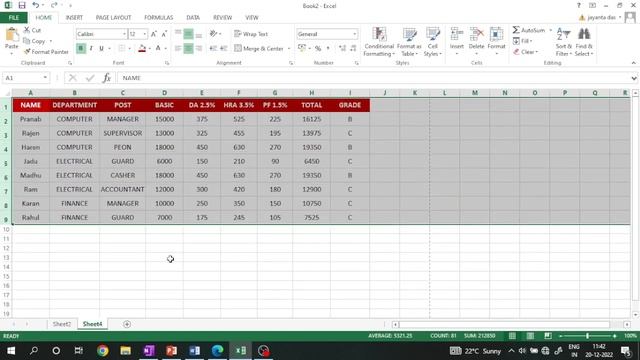Toggle align text left
The image size is (640, 360).
click(x=178, y=49)
